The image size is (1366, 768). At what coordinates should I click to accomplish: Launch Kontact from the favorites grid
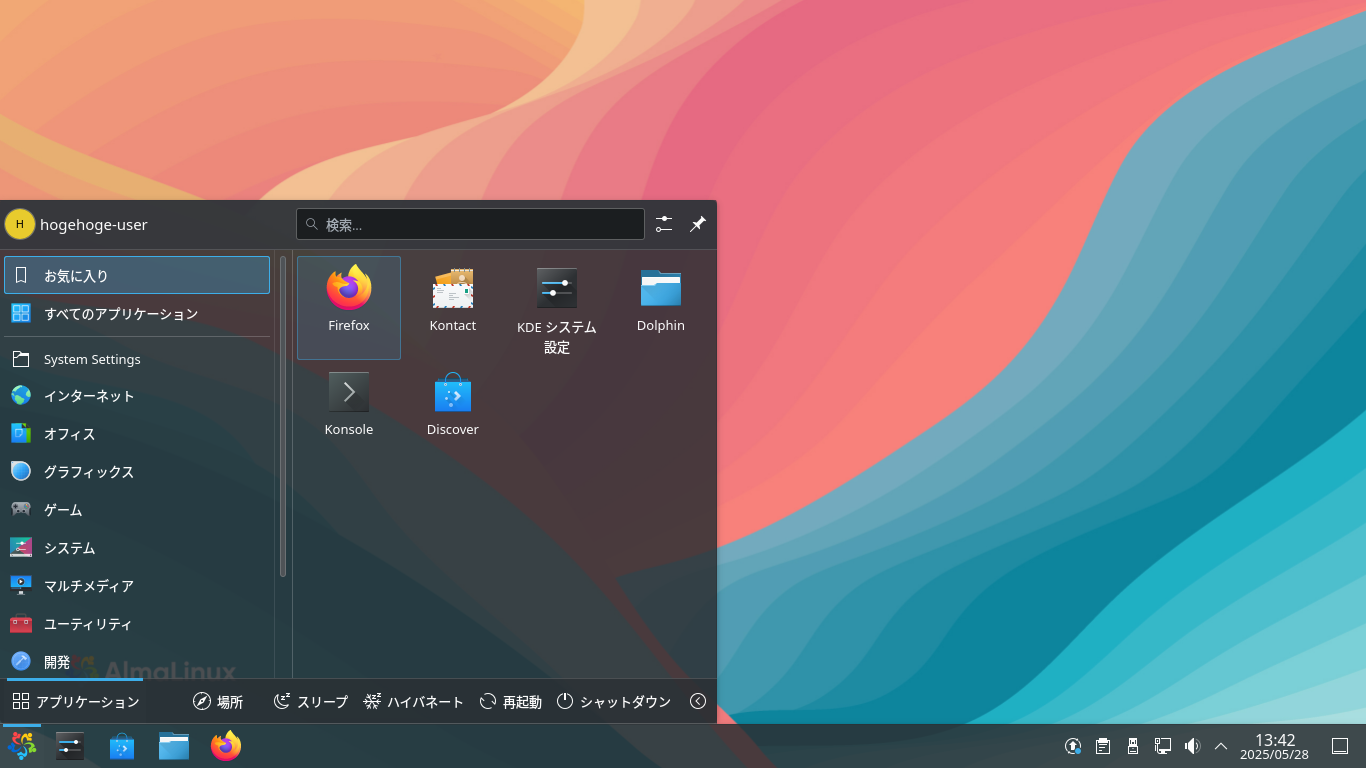(x=453, y=307)
